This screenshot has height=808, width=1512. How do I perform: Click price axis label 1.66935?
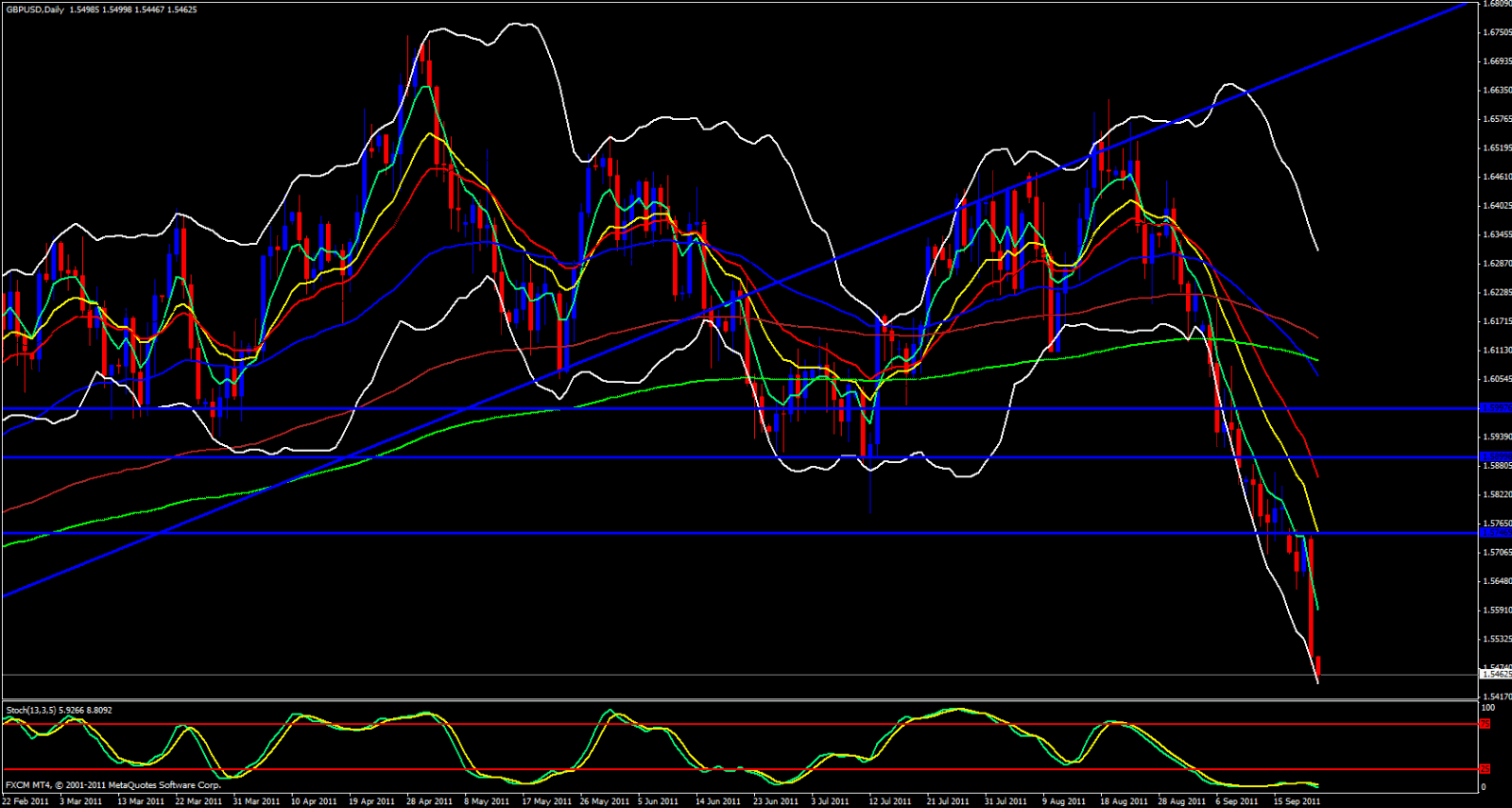(1498, 62)
